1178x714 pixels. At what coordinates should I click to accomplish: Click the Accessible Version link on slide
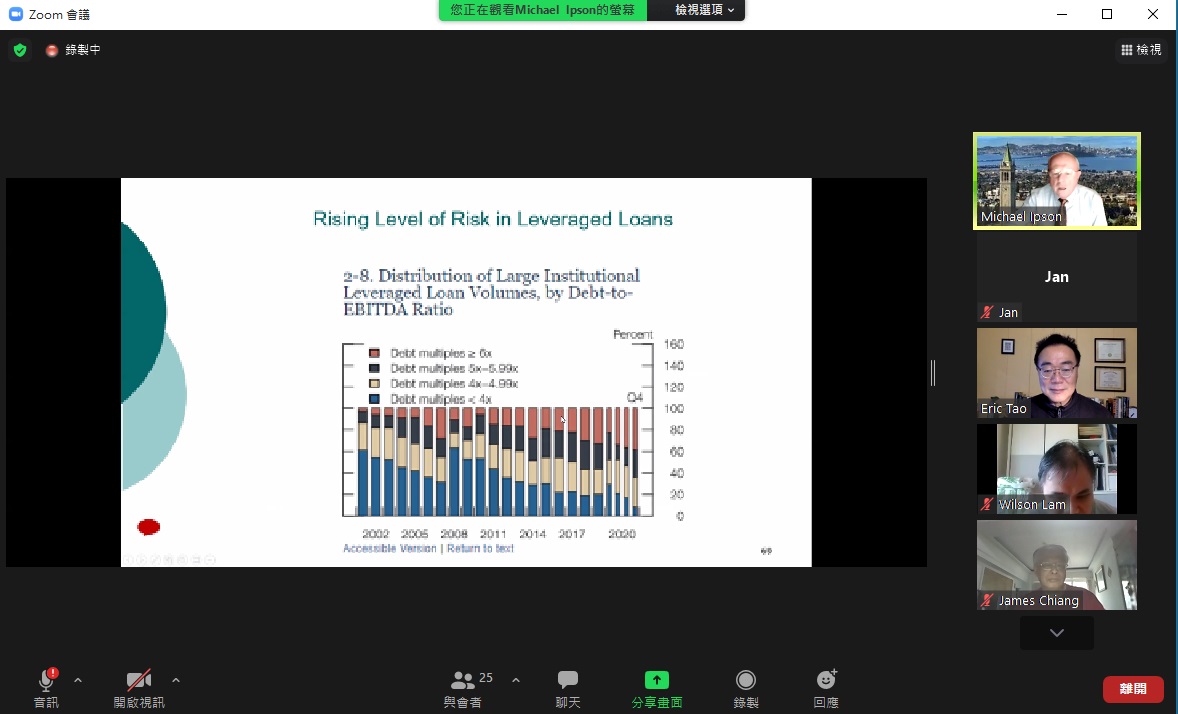tap(389, 548)
